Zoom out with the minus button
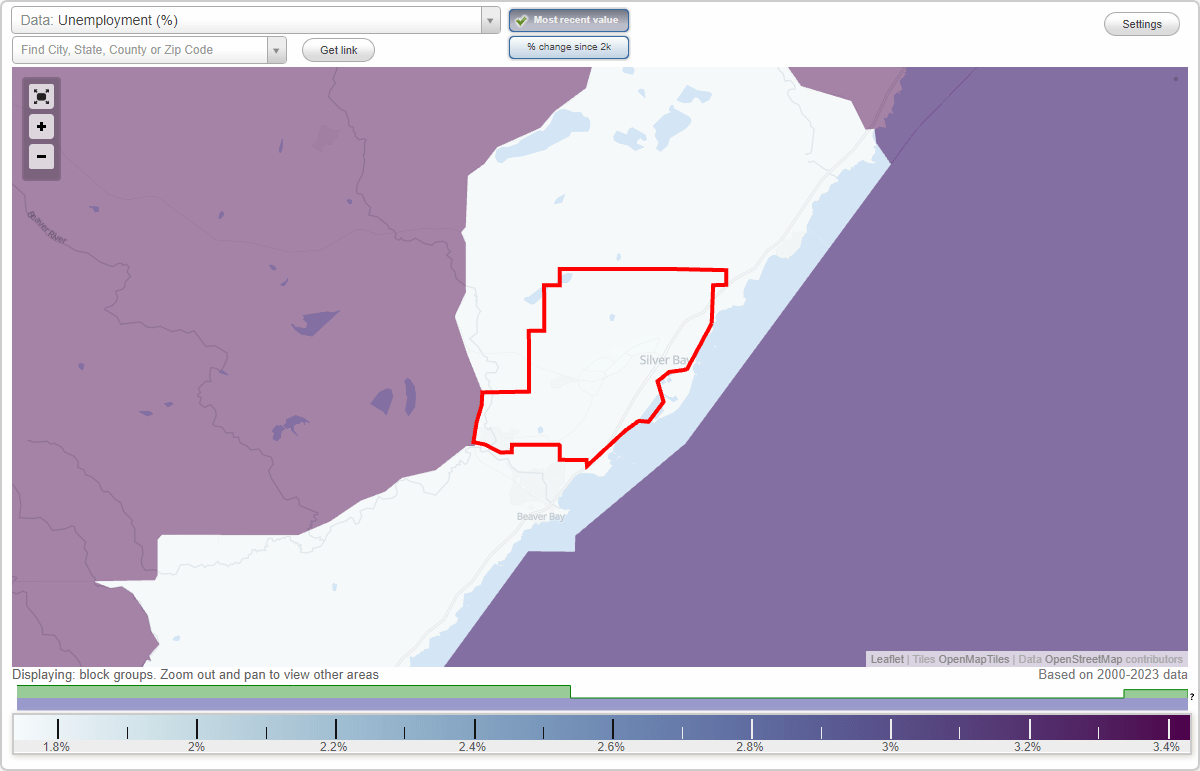The width and height of the screenshot is (1200, 771). coord(41,156)
